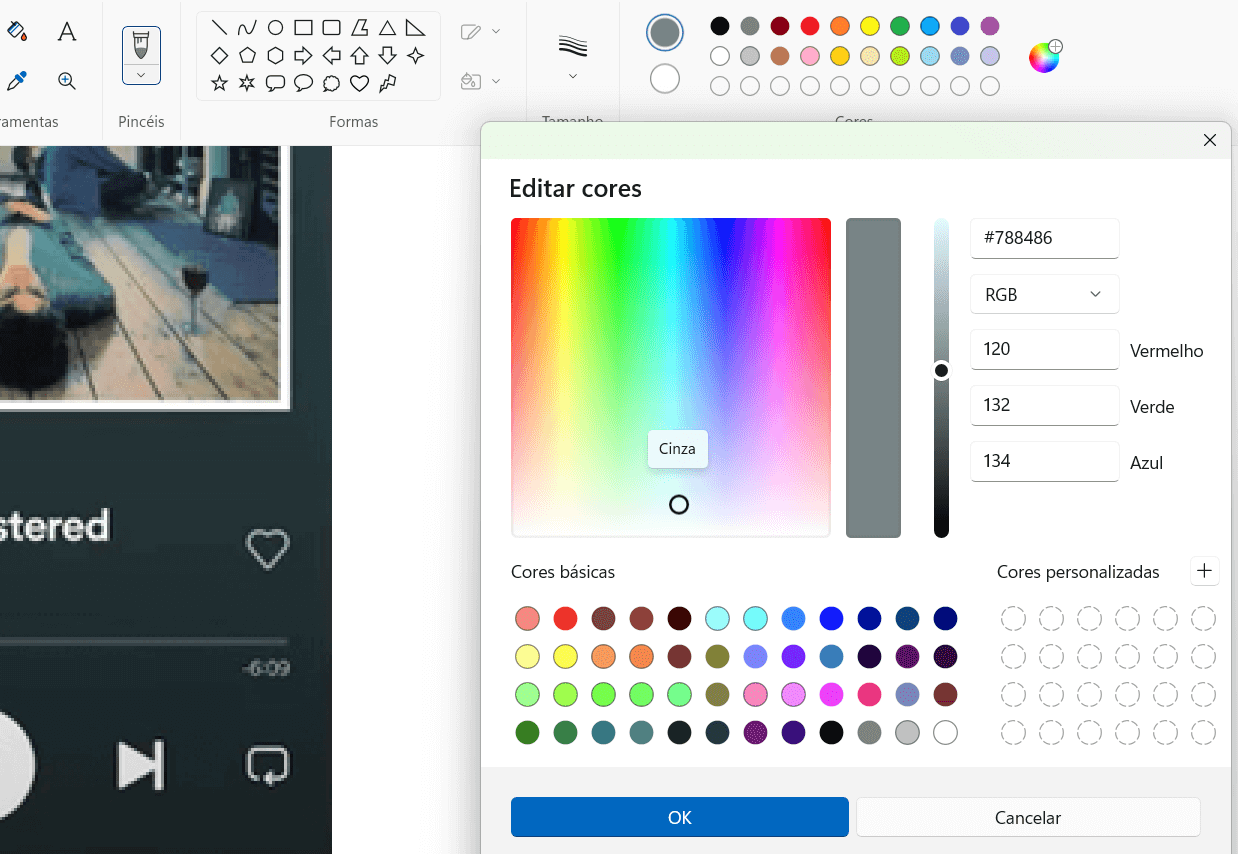Select the Text tool

[x=67, y=32]
